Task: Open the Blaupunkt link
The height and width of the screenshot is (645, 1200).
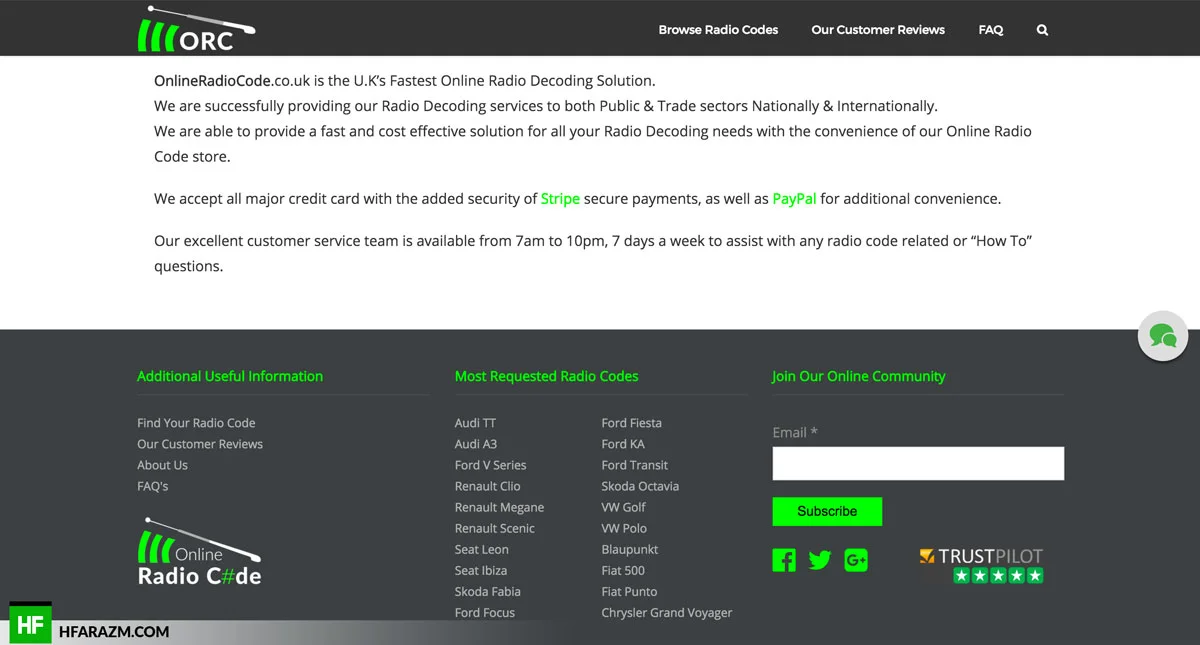Action: pyautogui.click(x=630, y=549)
